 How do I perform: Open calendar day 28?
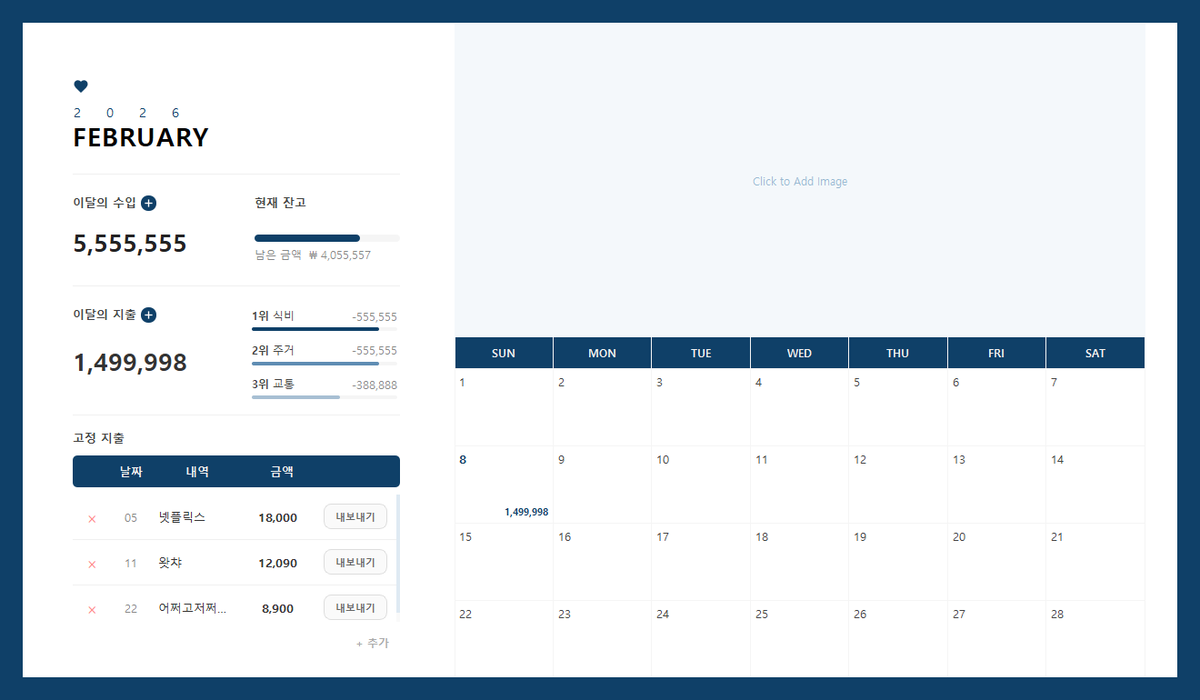pos(1095,639)
